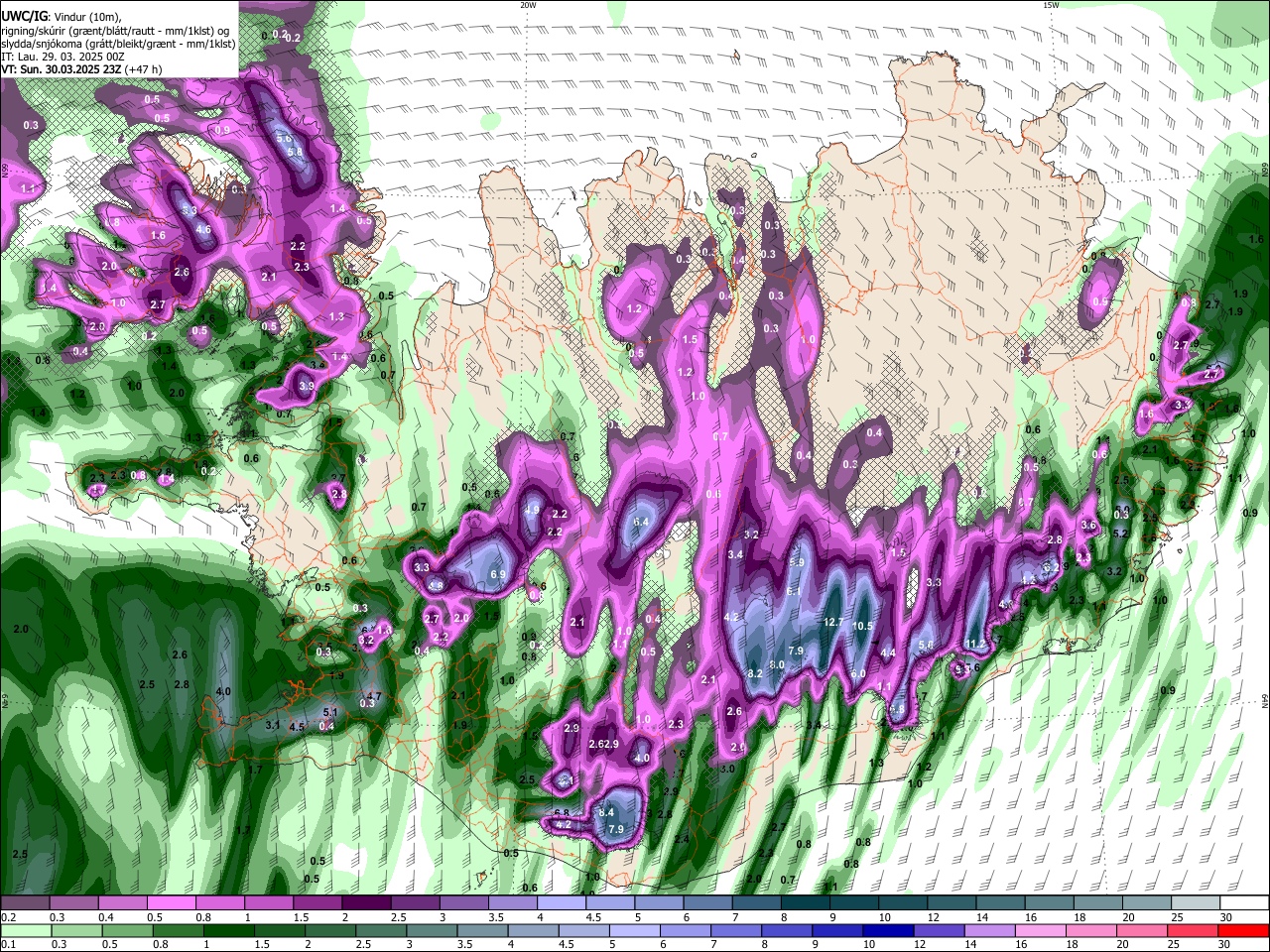Image resolution: width=1270 pixels, height=952 pixels.
Task: Click the bright pink 0.5–0.8 snow legend swatch
Action: pos(171,903)
